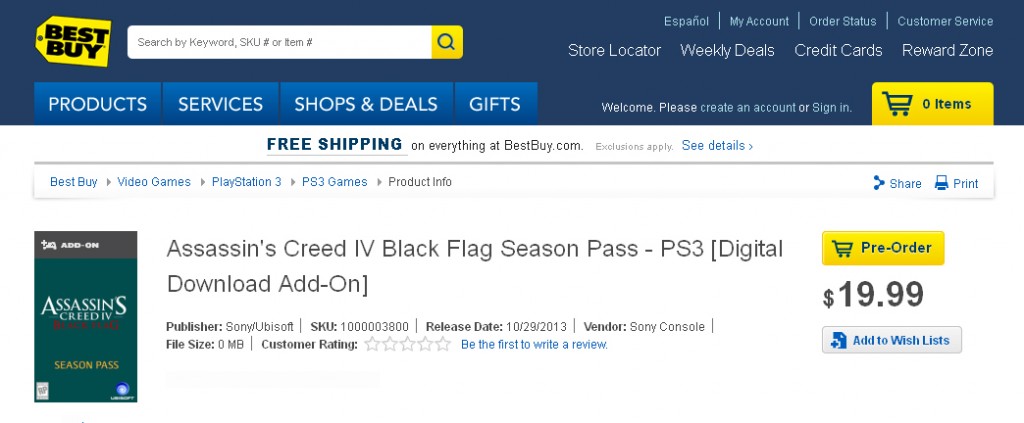Click the yellow search magnifier button
1024x423 pixels.
click(447, 42)
